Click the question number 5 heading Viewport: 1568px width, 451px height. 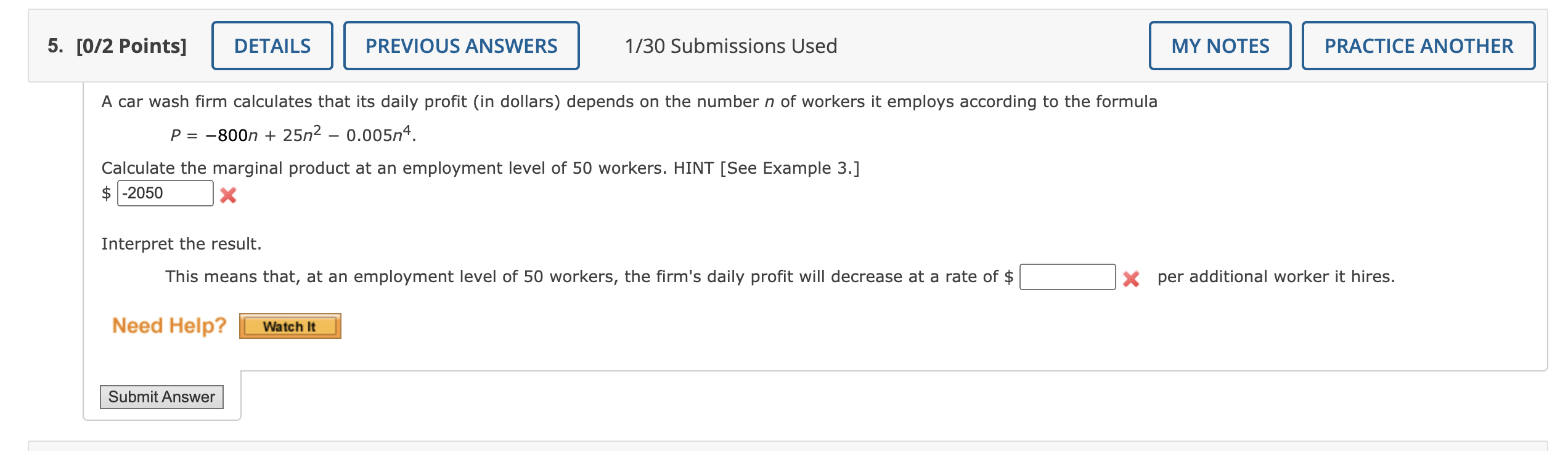(x=53, y=45)
